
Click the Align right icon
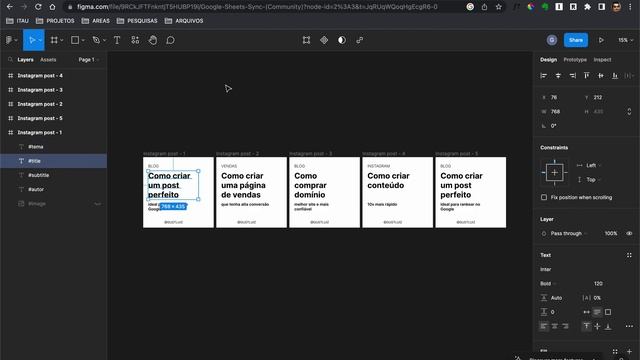(x=573, y=76)
